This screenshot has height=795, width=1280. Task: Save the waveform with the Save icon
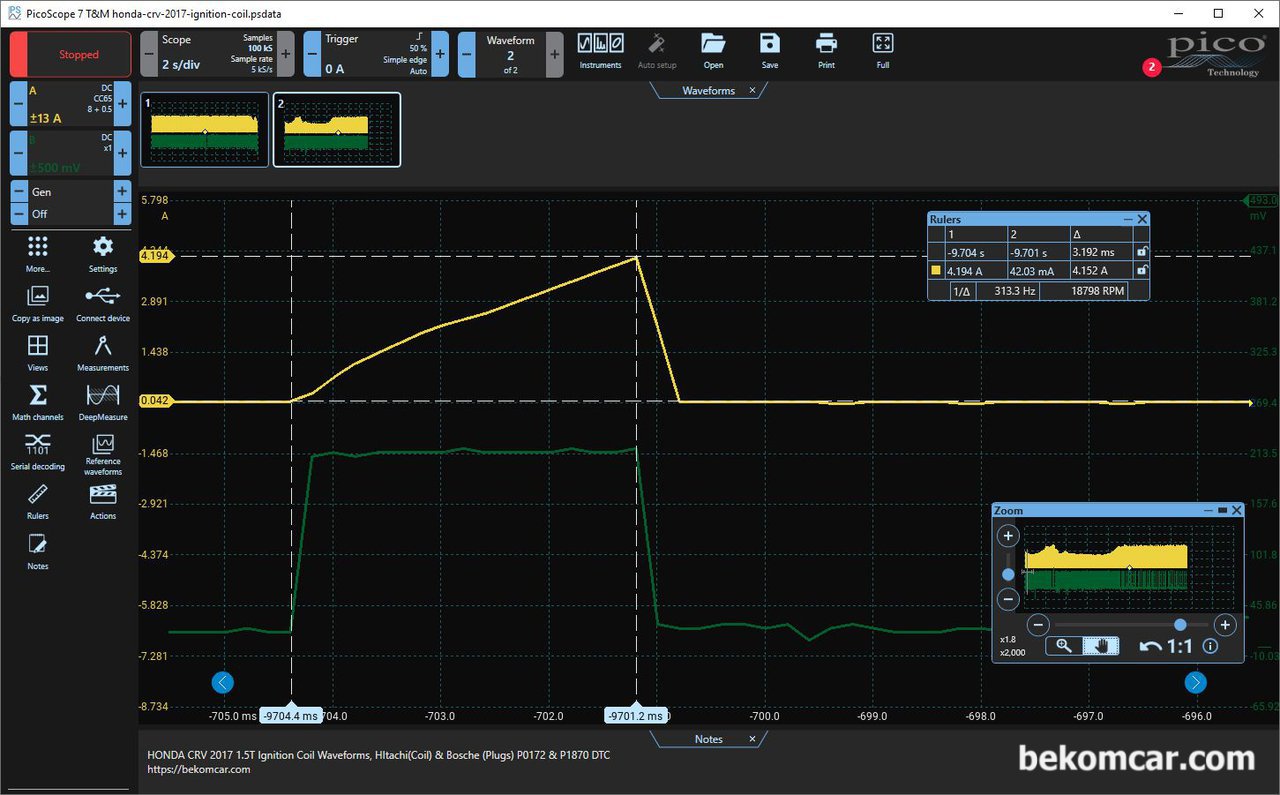point(769,50)
